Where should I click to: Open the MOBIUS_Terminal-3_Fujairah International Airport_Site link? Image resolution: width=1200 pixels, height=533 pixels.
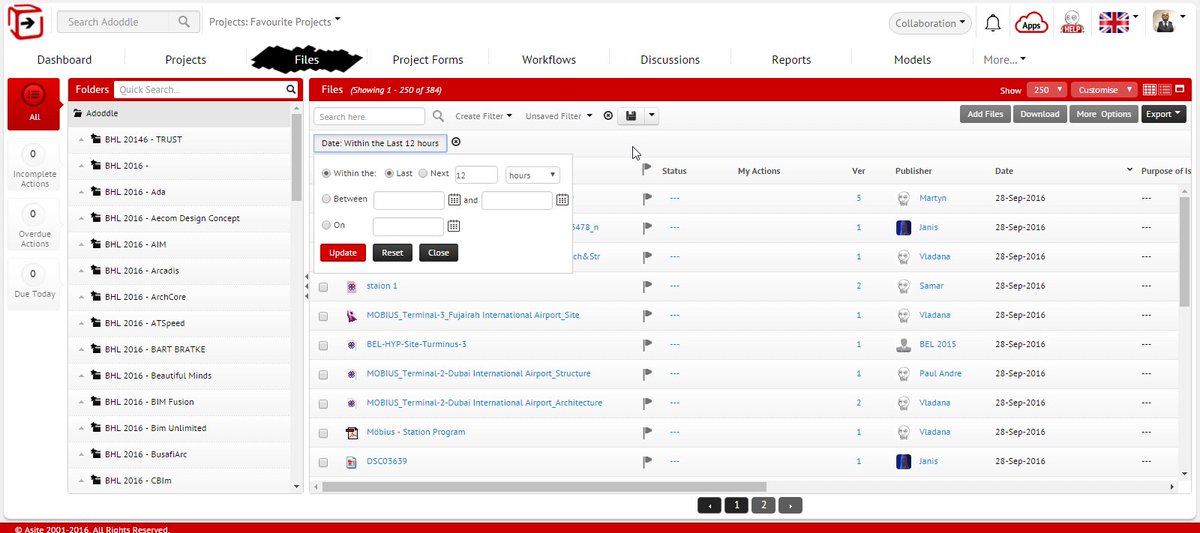473,315
